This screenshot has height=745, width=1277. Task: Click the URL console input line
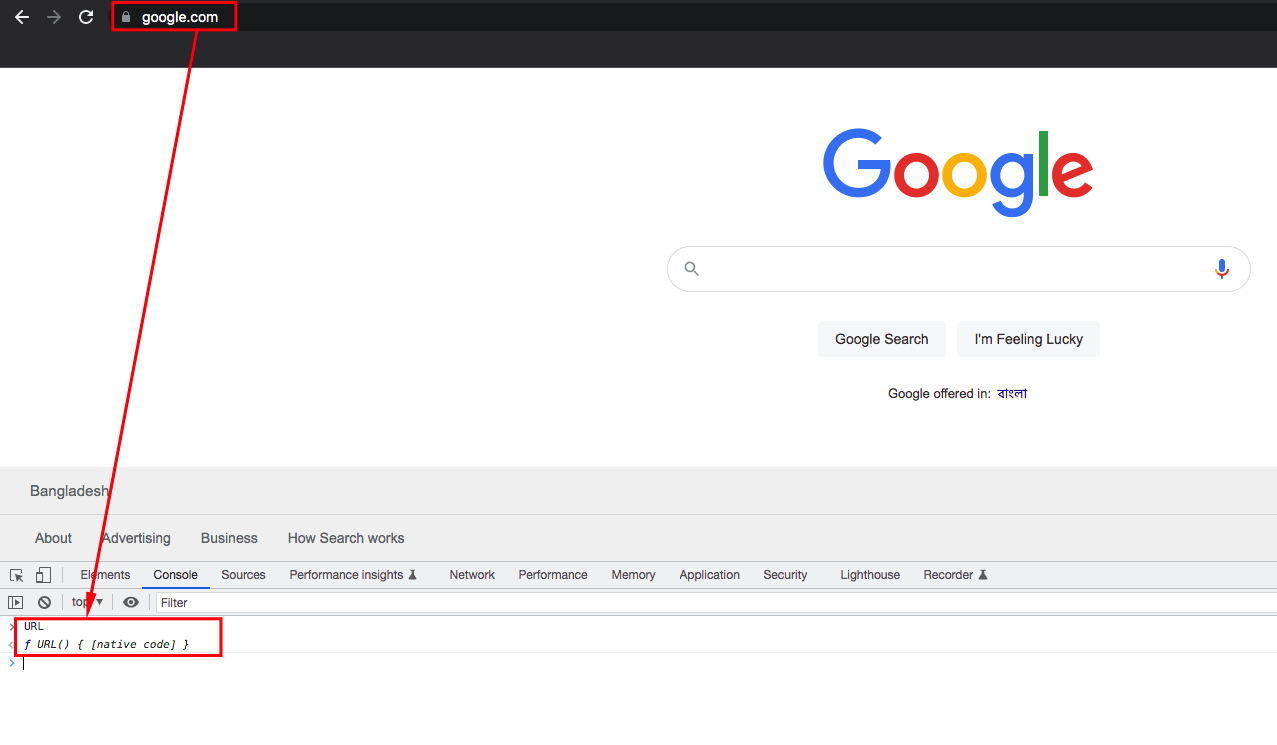(34, 626)
